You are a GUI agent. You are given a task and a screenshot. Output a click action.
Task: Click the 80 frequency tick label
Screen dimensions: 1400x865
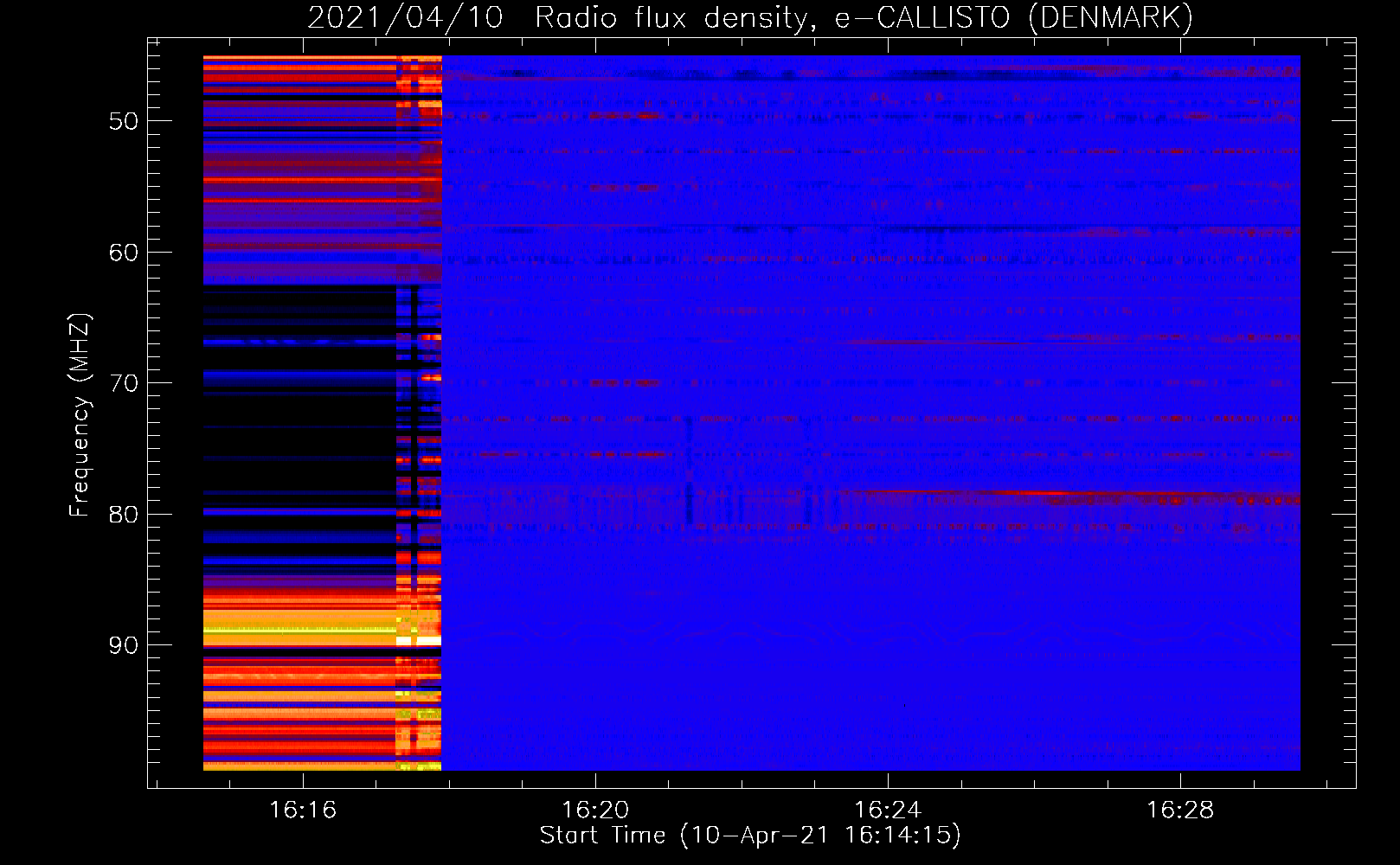[x=124, y=515]
